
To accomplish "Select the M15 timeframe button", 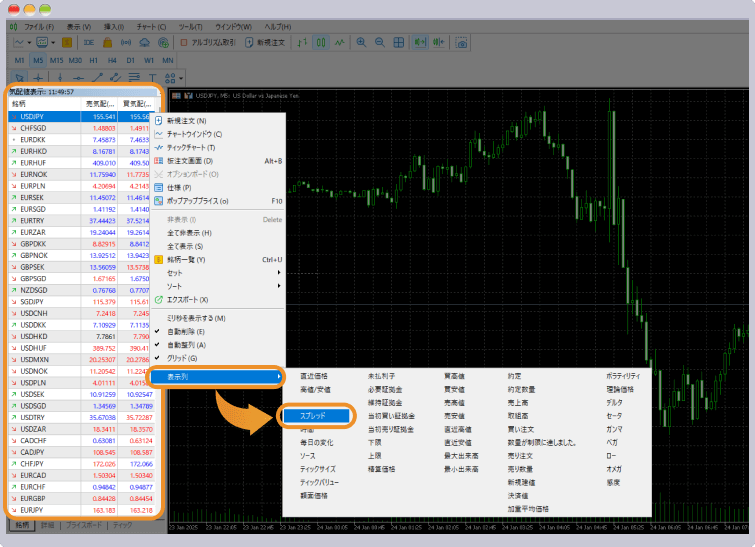I will (55, 60).
